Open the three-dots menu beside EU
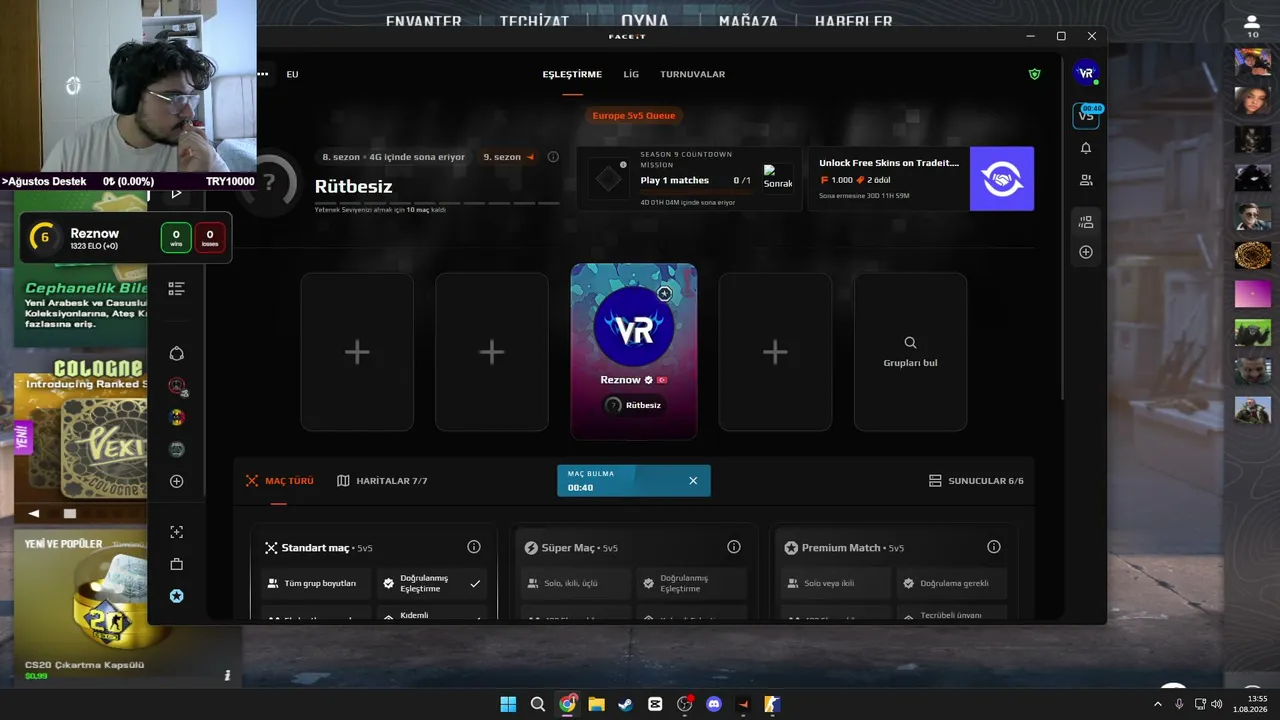 (x=264, y=74)
